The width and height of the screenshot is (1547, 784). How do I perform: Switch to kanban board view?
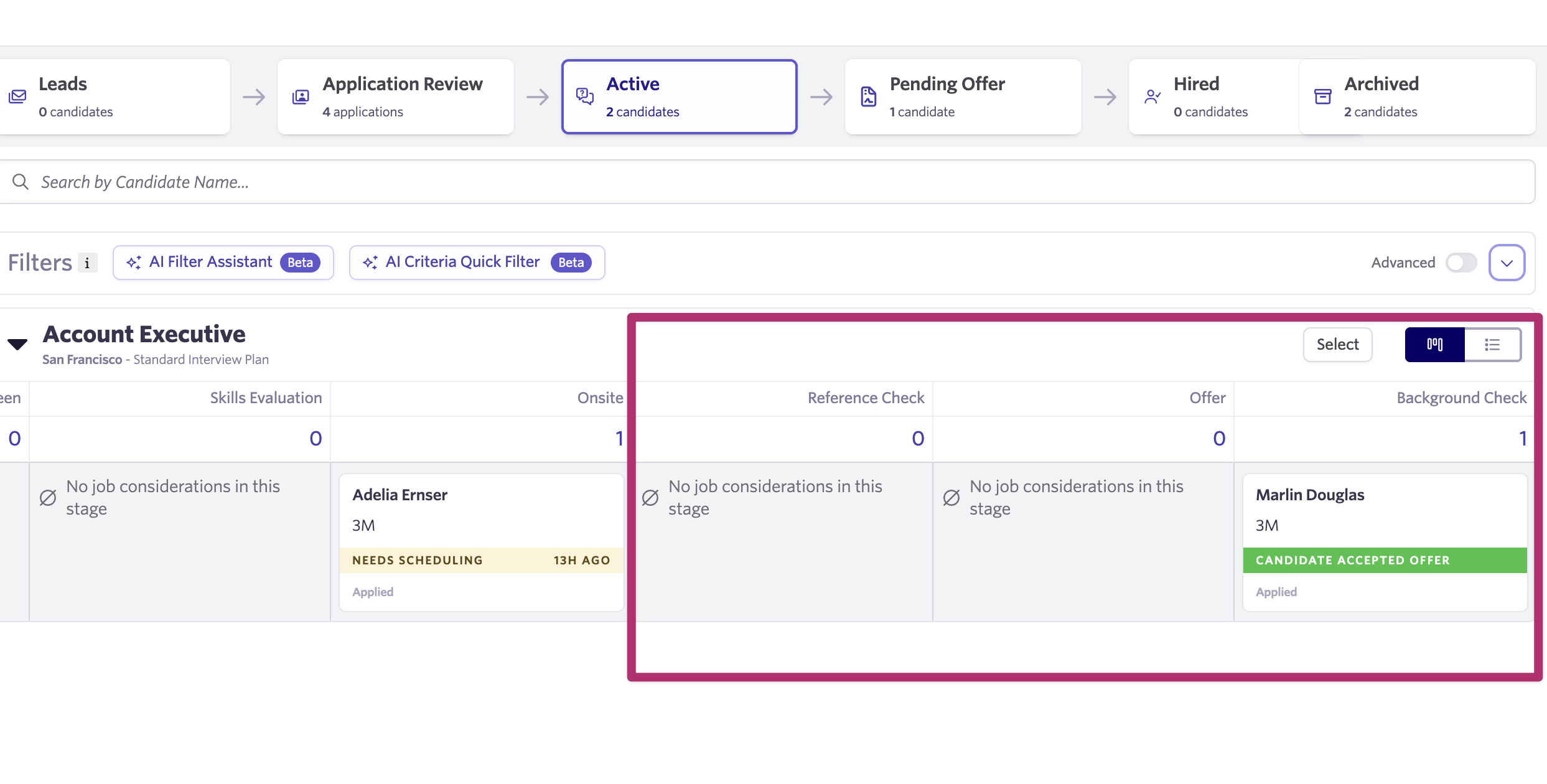pos(1434,344)
